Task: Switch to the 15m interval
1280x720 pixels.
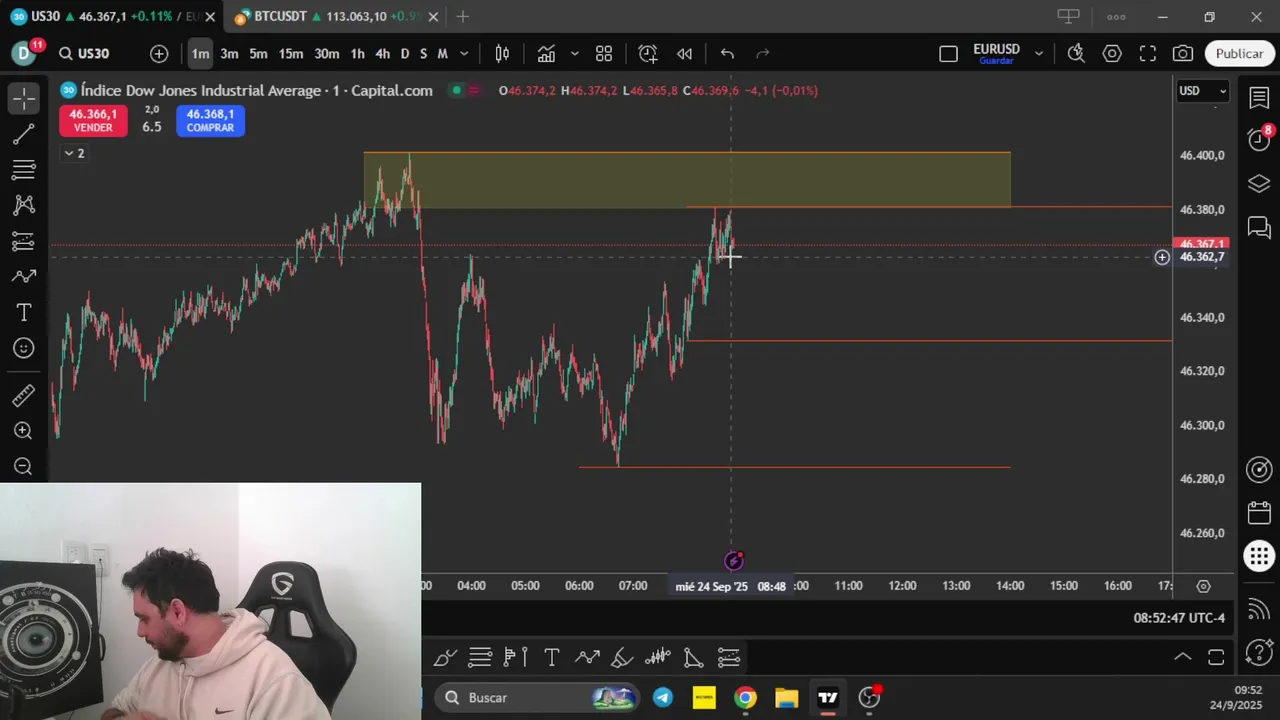Action: click(291, 54)
